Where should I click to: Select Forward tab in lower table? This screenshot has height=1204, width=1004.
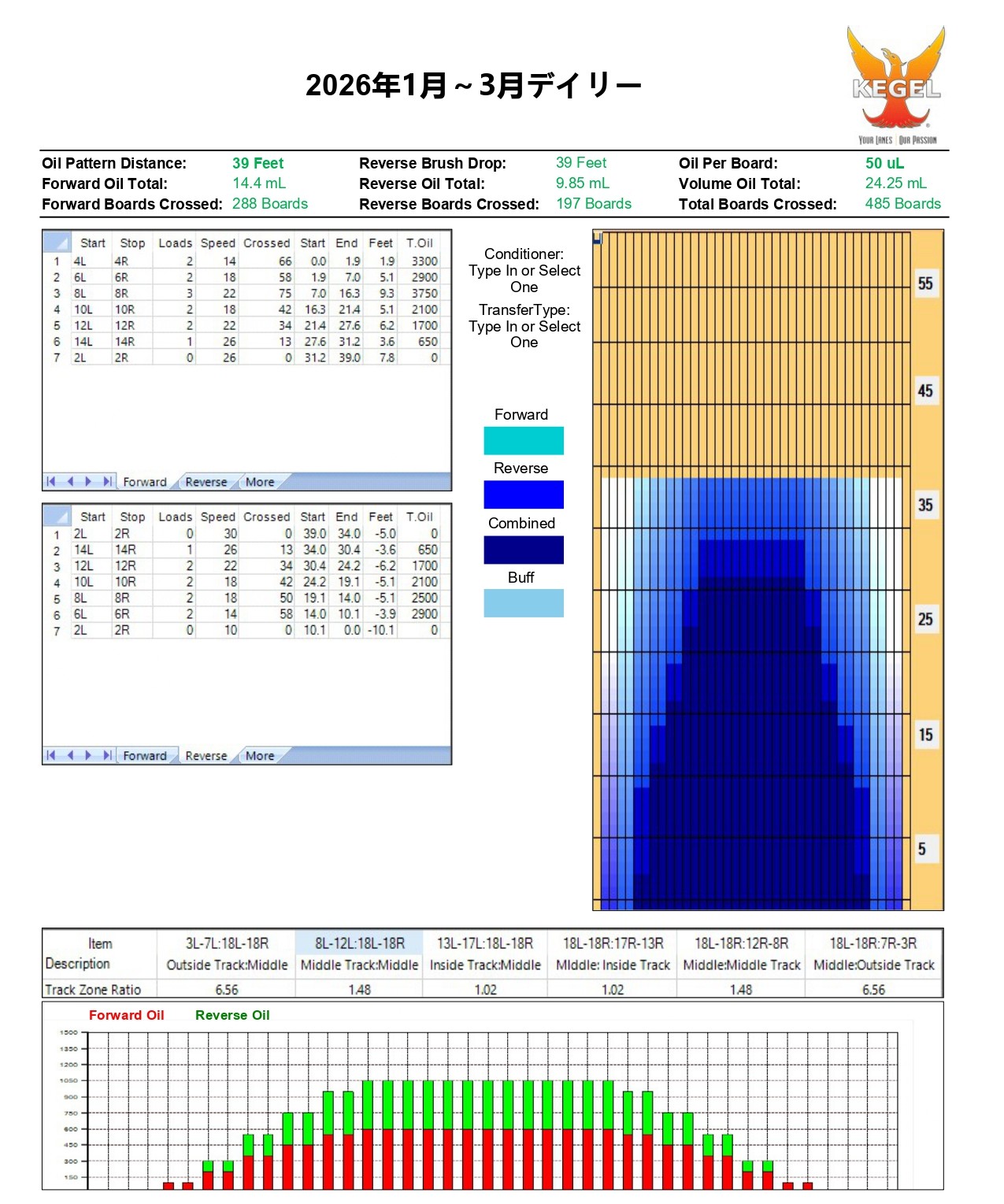(x=145, y=756)
